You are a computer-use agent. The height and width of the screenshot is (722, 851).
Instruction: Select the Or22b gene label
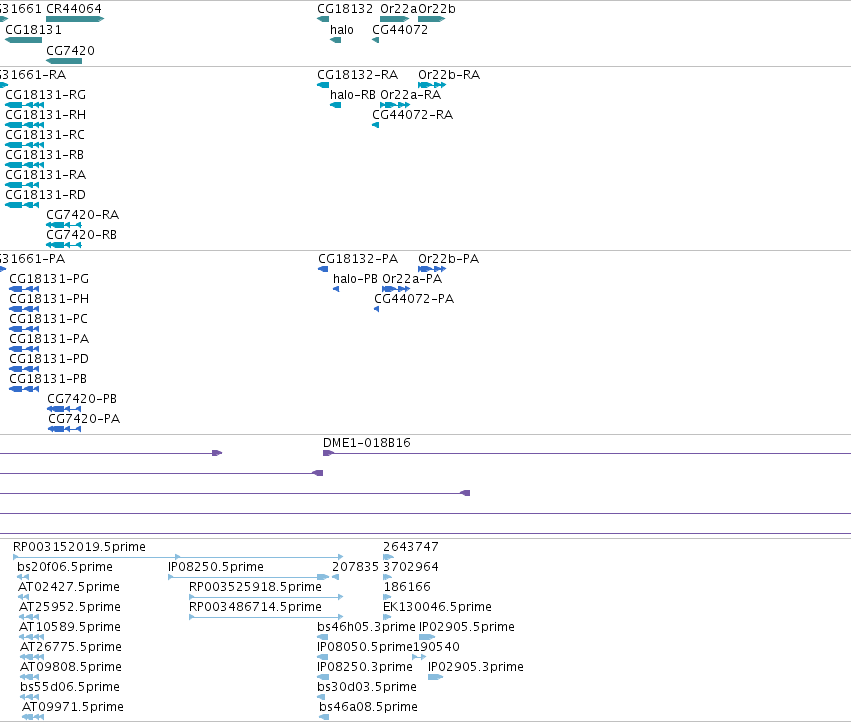(x=437, y=9)
